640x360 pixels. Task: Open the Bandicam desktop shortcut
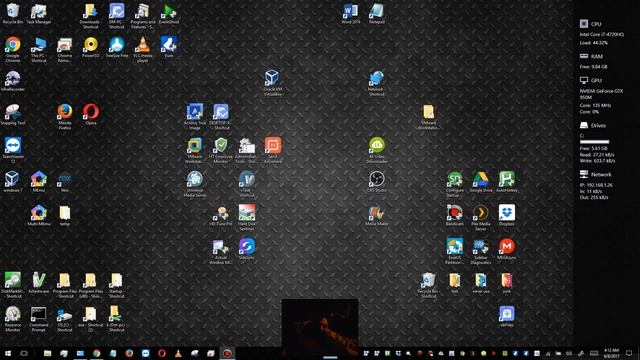[454, 216]
